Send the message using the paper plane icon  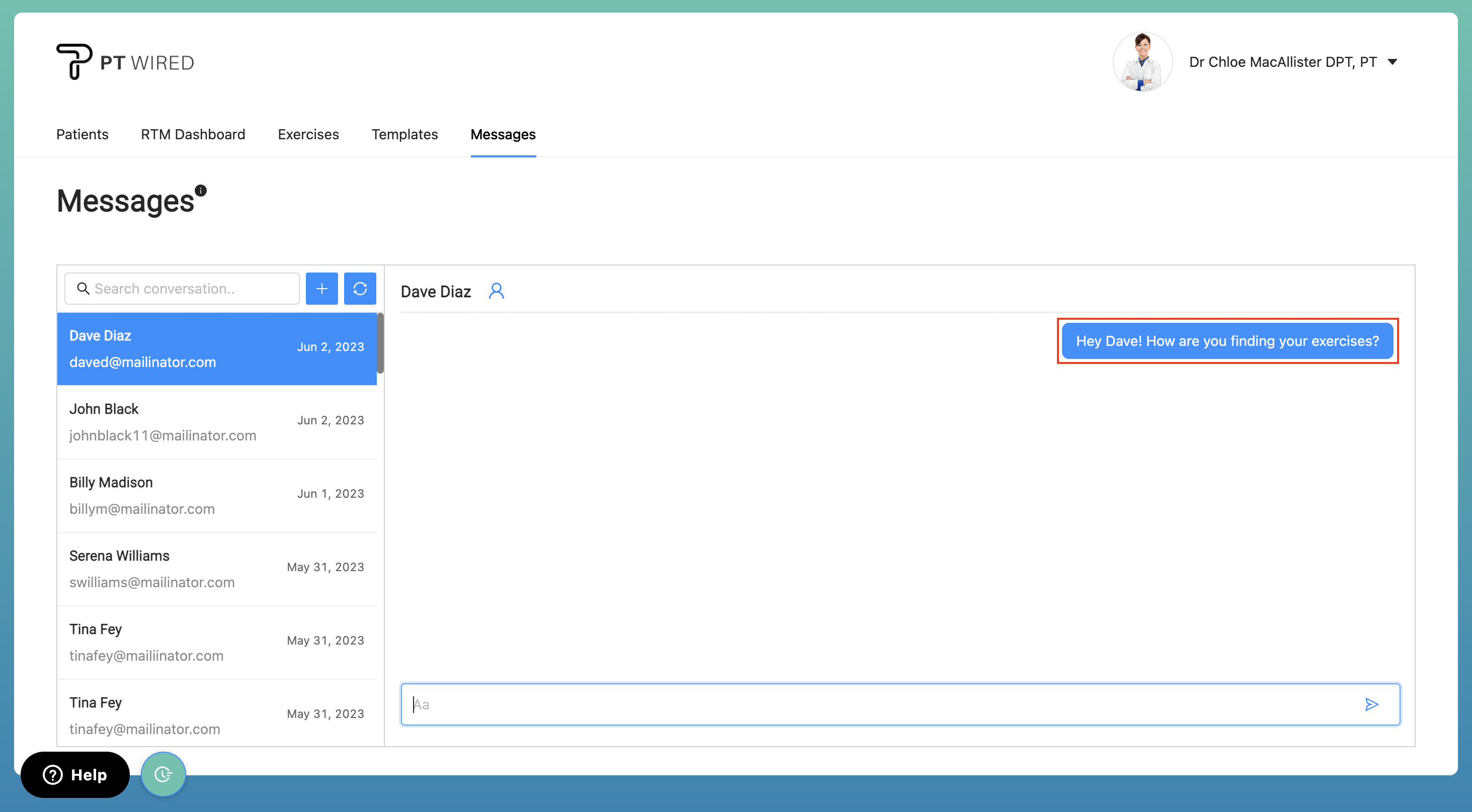coord(1371,704)
